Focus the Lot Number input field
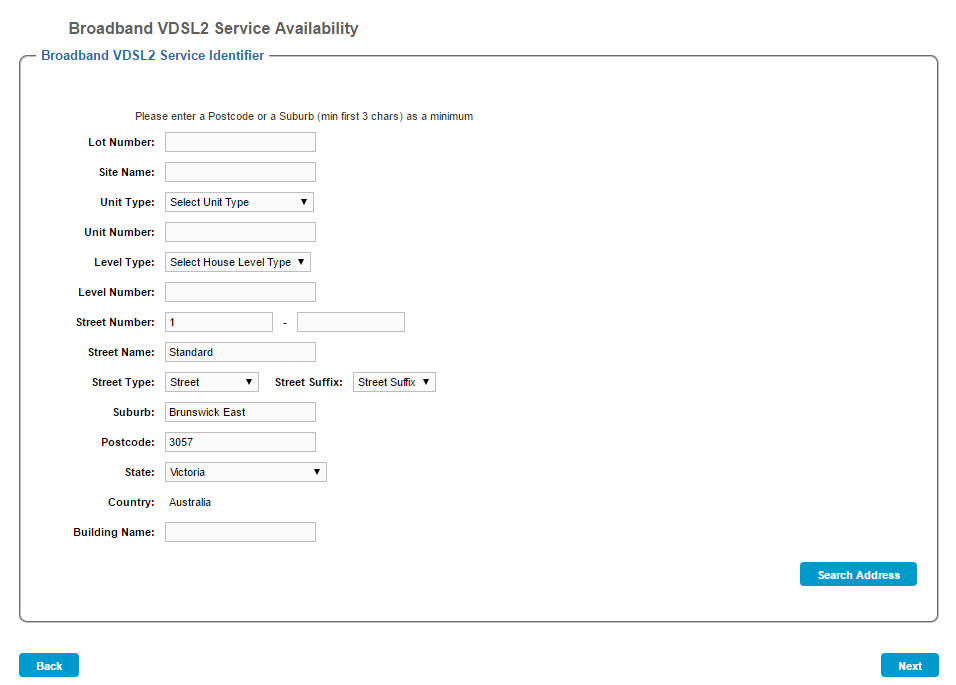 coord(240,142)
